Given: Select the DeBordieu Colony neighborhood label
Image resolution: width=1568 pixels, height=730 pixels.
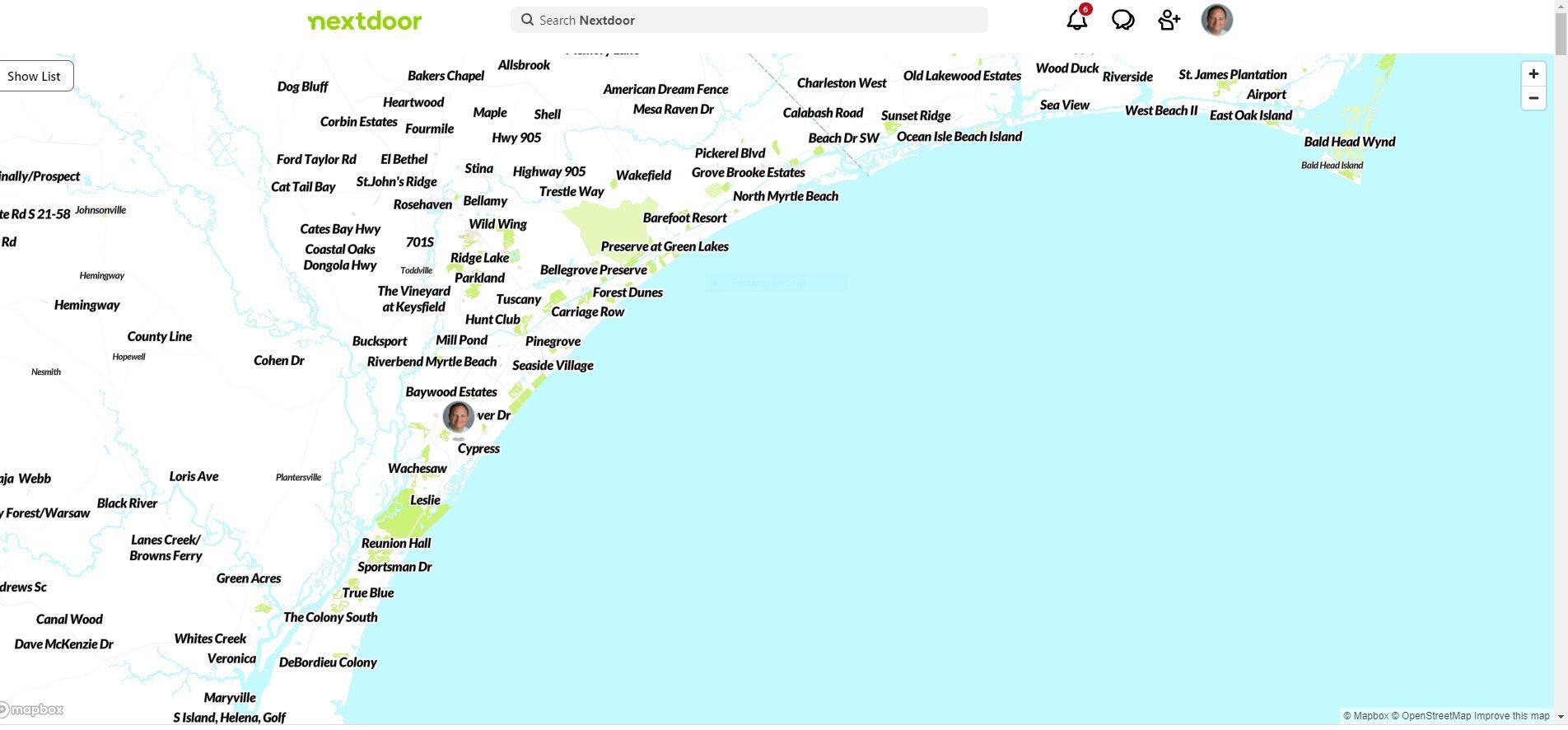Looking at the screenshot, I should [x=328, y=662].
